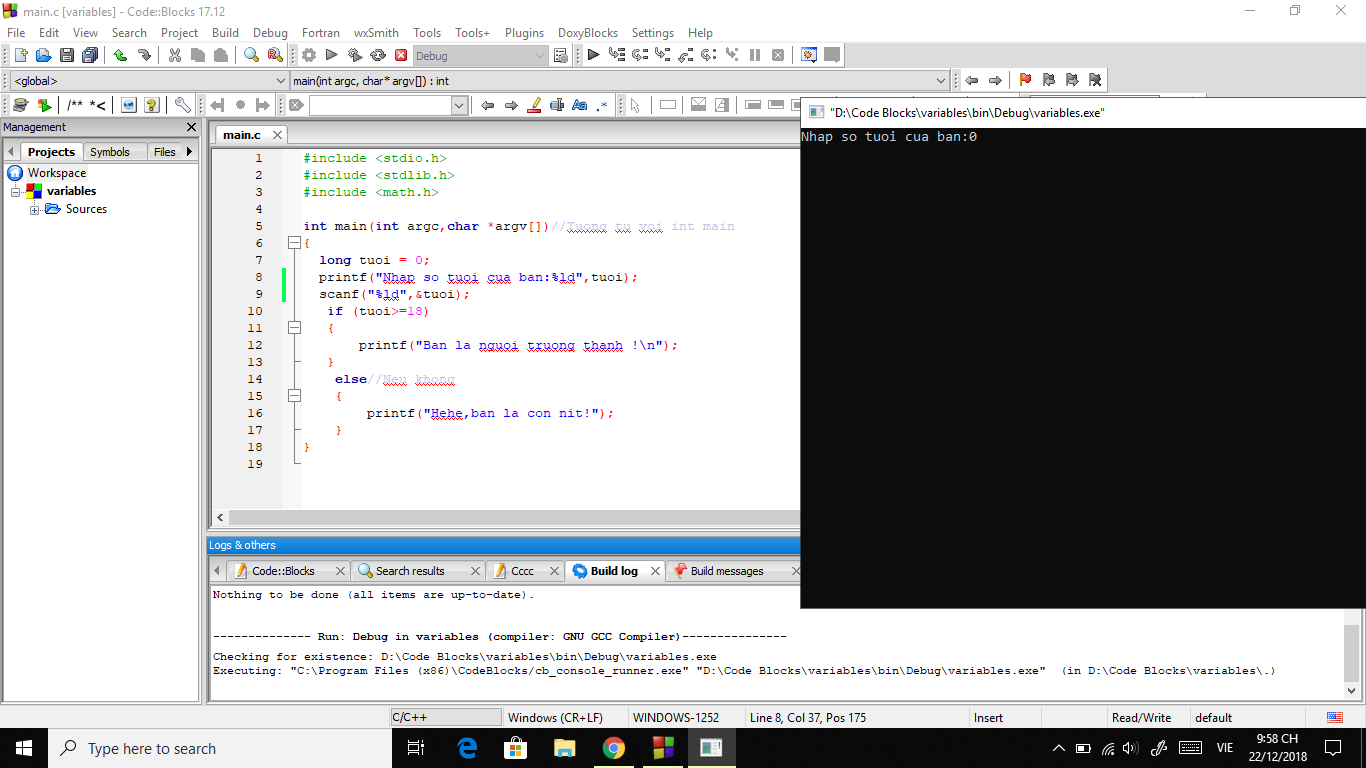
Task: Click the logs panel vertical scrollbar
Action: click(1351, 651)
